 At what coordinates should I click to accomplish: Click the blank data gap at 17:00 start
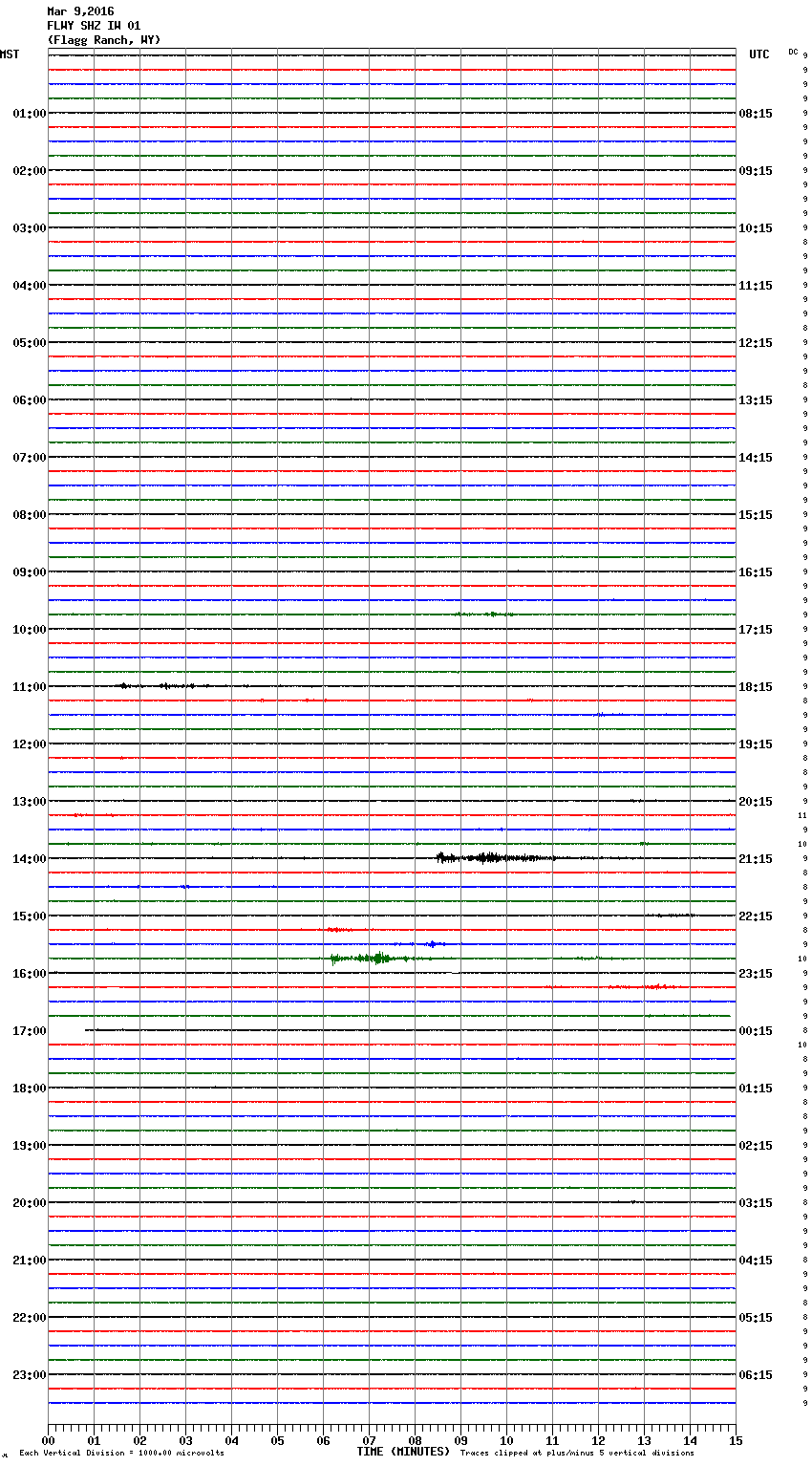(x=66, y=1030)
